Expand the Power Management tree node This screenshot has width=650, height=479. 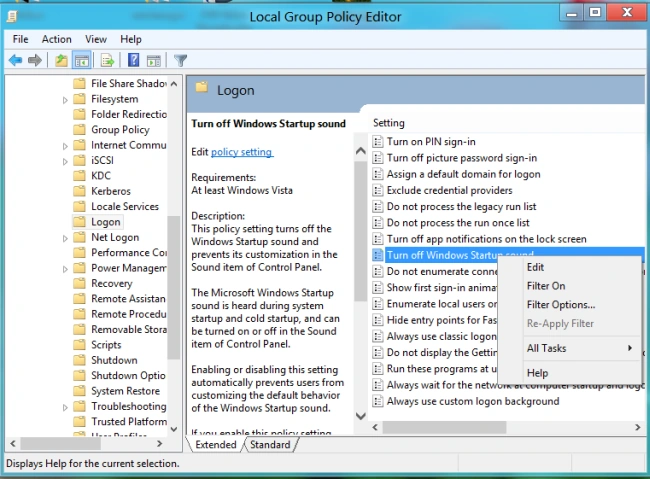click(65, 269)
